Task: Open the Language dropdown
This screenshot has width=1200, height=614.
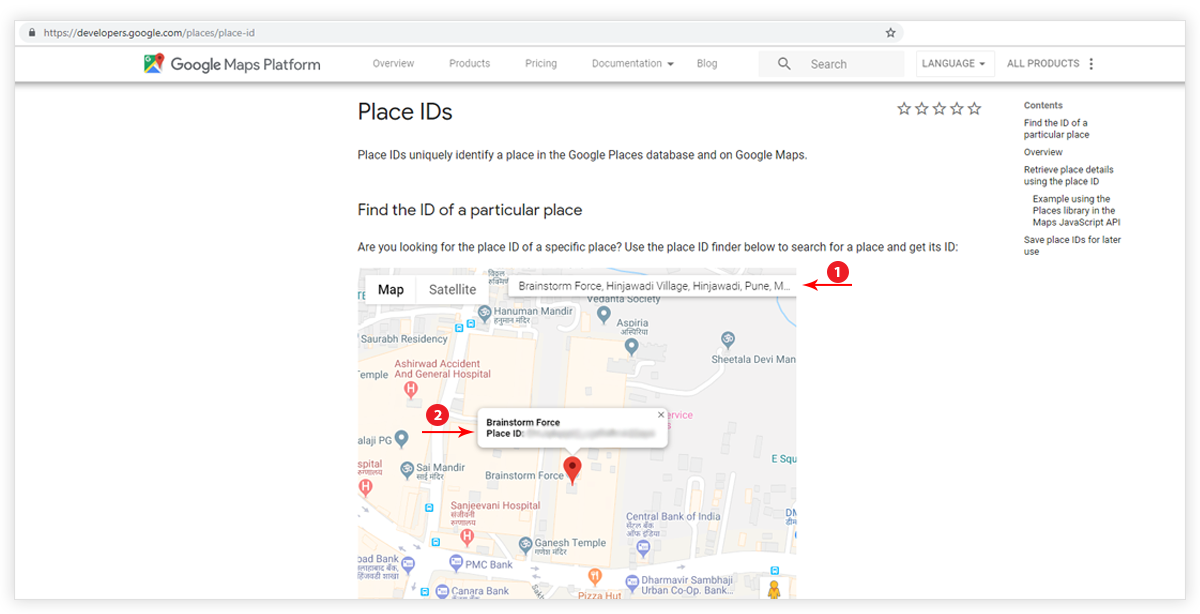Action: click(953, 64)
